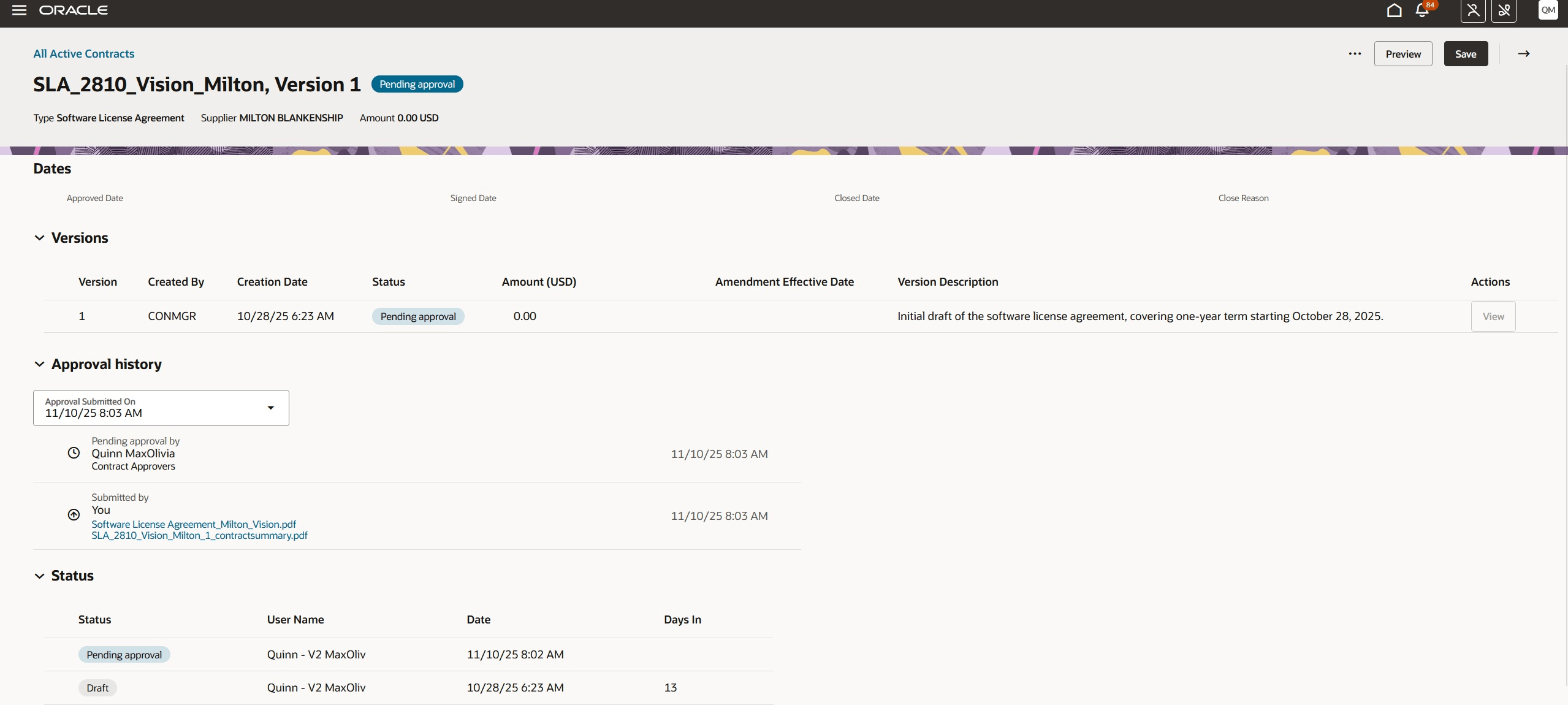Open notifications bell with 84 badge
Screen dimensions: 1568x705
(1422, 10)
